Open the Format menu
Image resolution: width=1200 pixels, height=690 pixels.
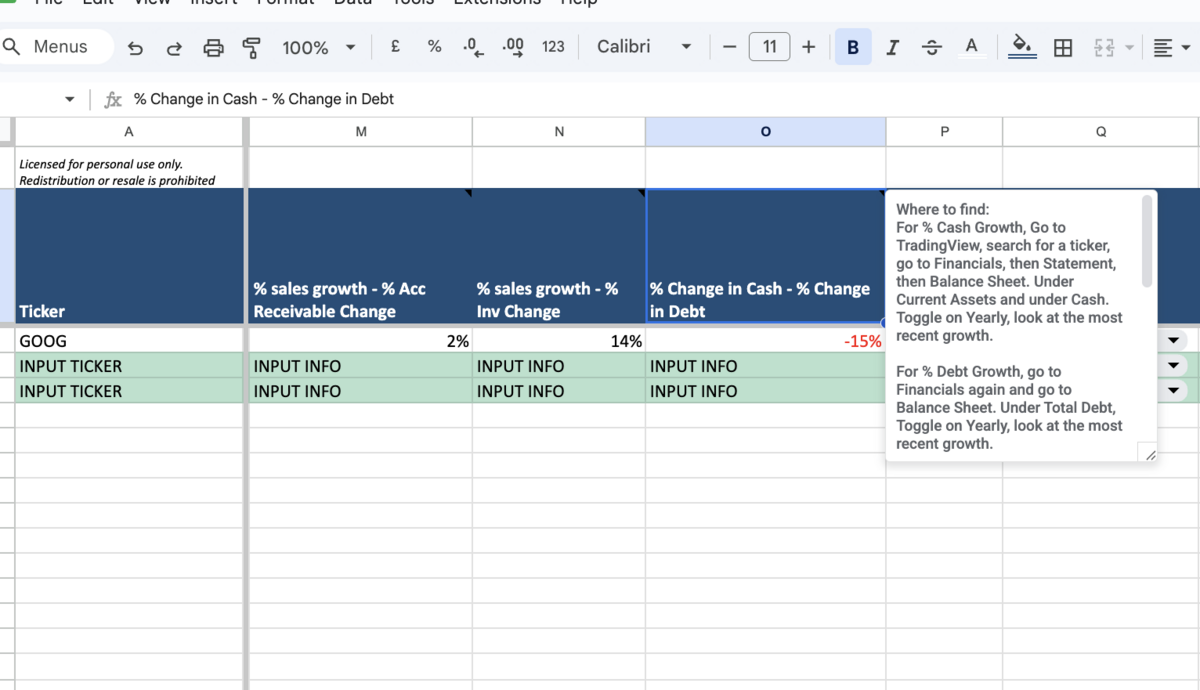coord(286,4)
